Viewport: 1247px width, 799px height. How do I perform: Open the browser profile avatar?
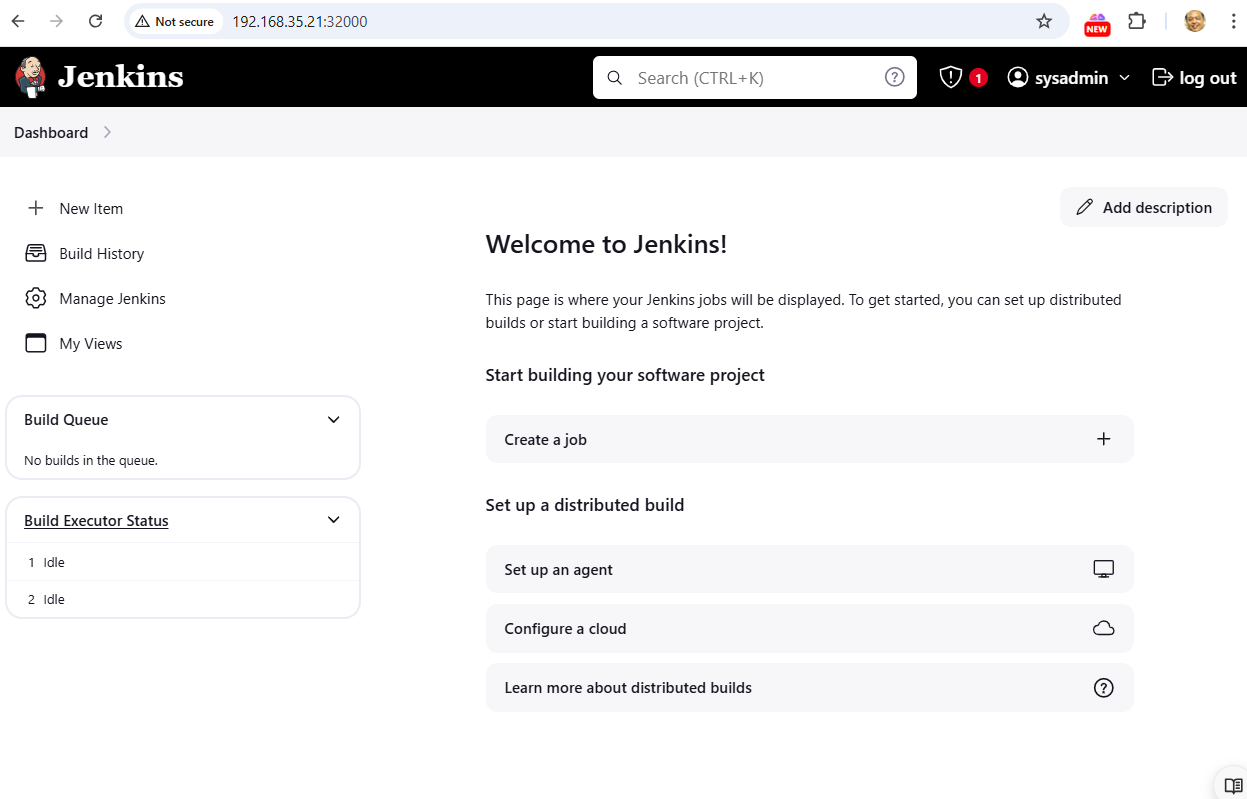pyautogui.click(x=1195, y=21)
